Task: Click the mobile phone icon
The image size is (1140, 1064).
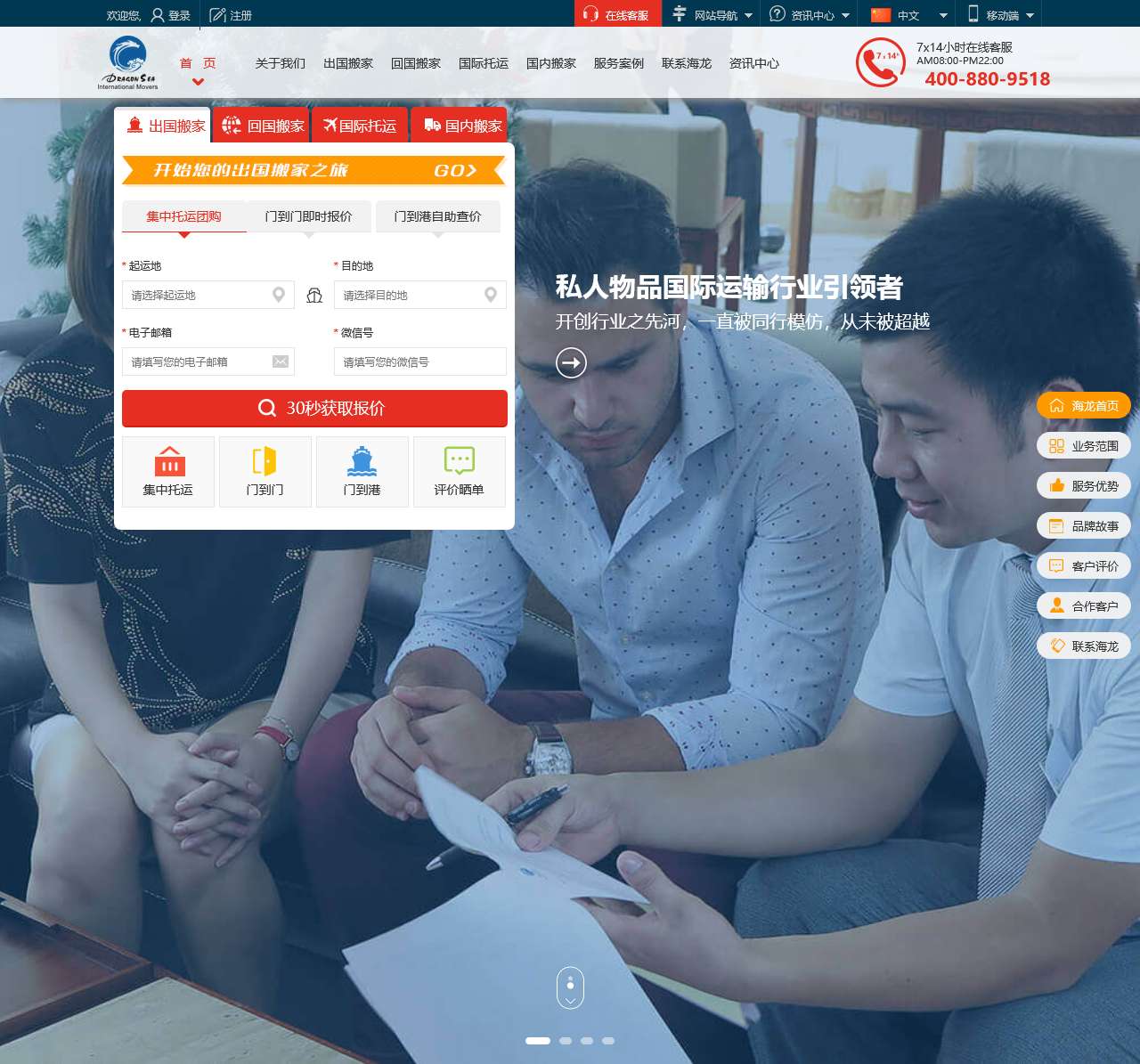Action: 973,13
